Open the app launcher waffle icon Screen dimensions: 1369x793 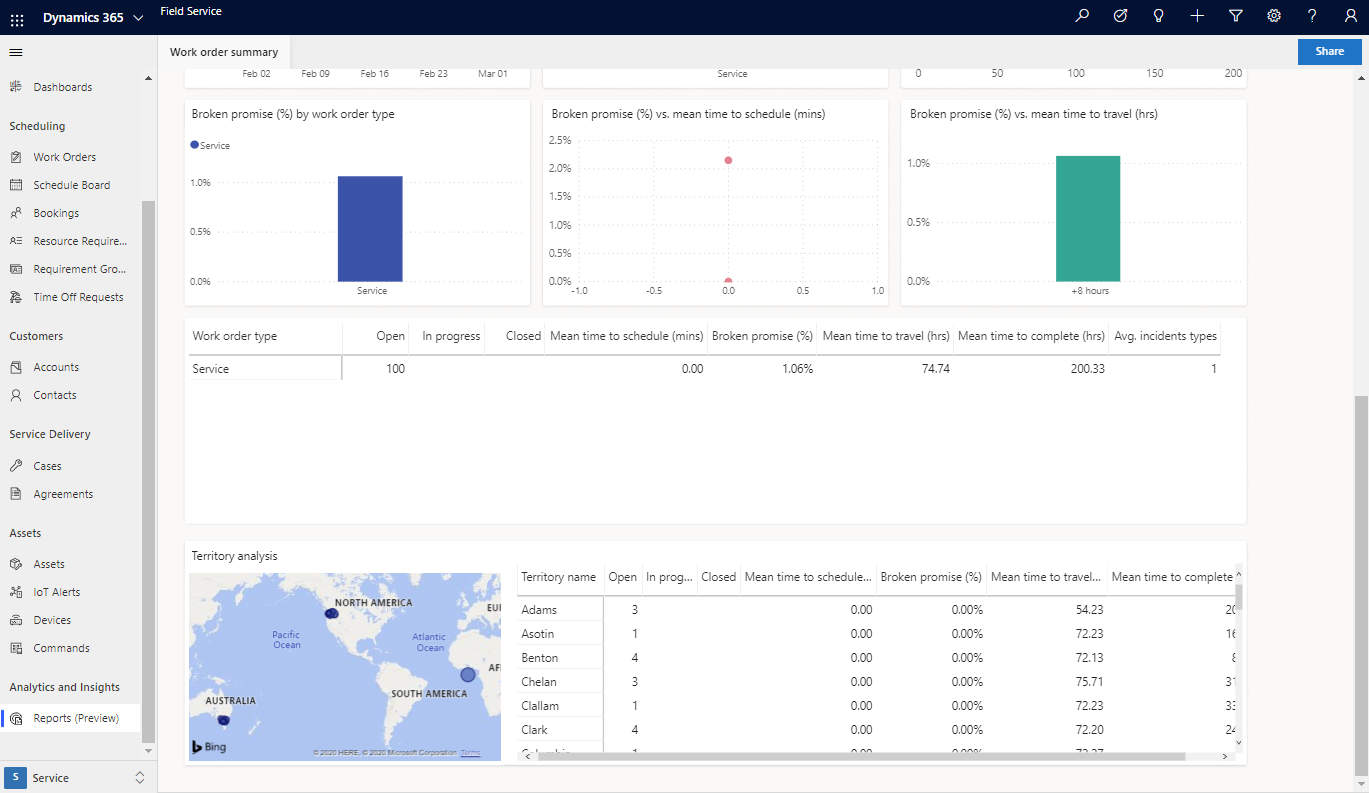click(x=17, y=18)
